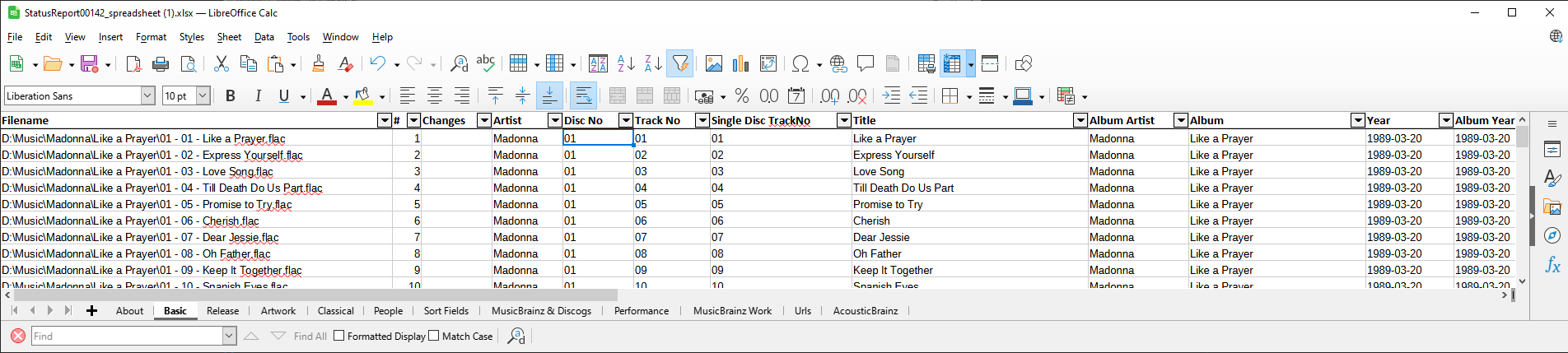Toggle Underline formatting
The height and width of the screenshot is (353, 1568).
[284, 96]
